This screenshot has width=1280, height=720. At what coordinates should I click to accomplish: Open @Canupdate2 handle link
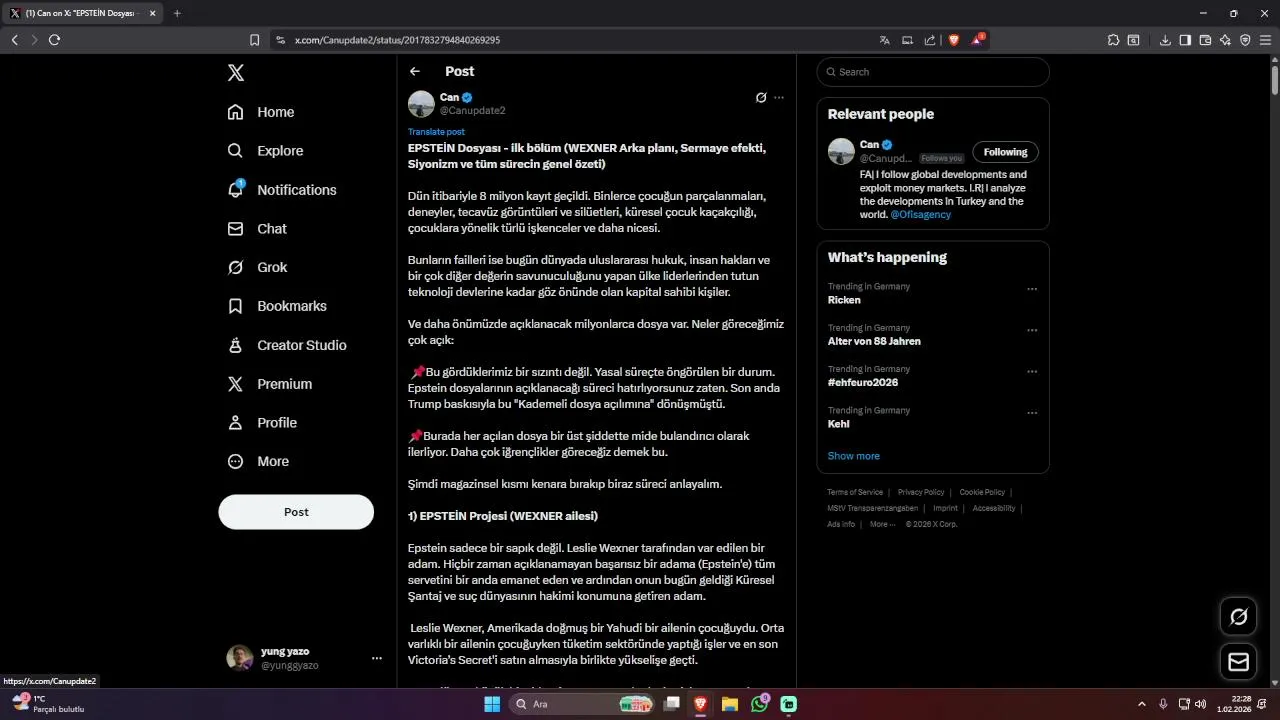point(473,110)
